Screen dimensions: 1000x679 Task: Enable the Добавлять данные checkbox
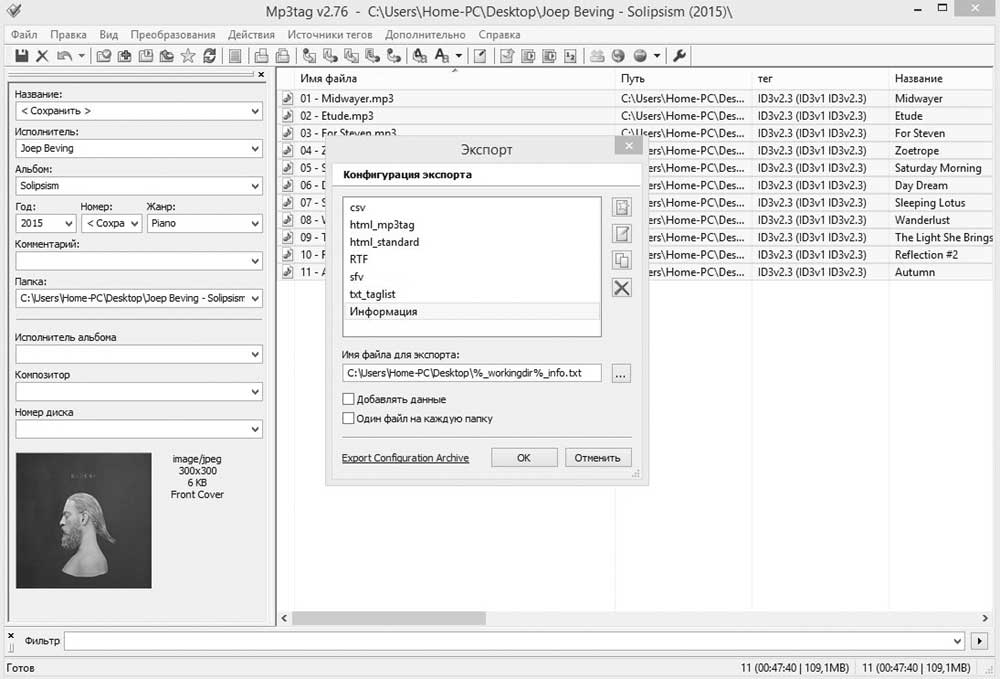point(348,399)
